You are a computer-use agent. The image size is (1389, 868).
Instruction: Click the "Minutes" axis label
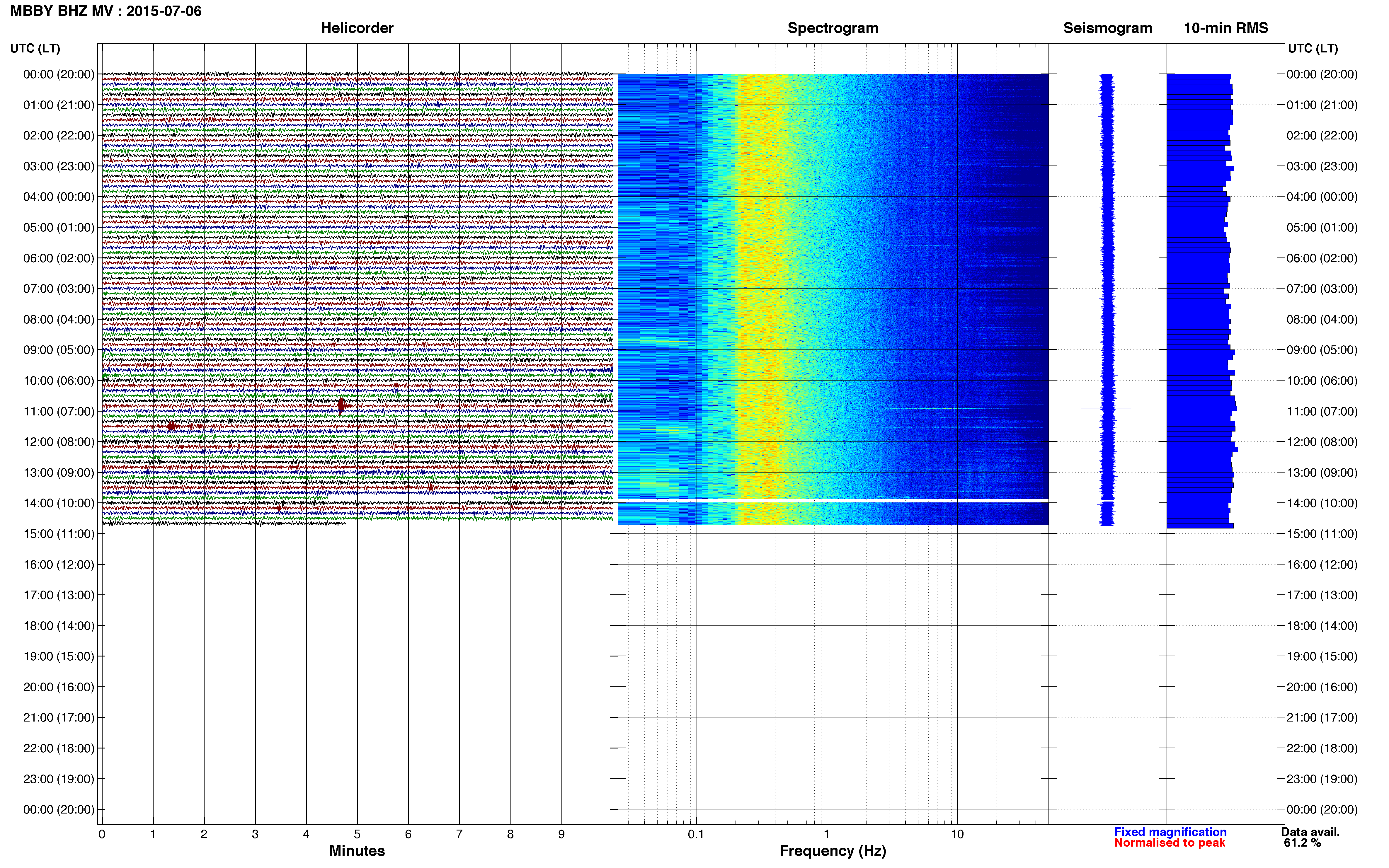(357, 851)
